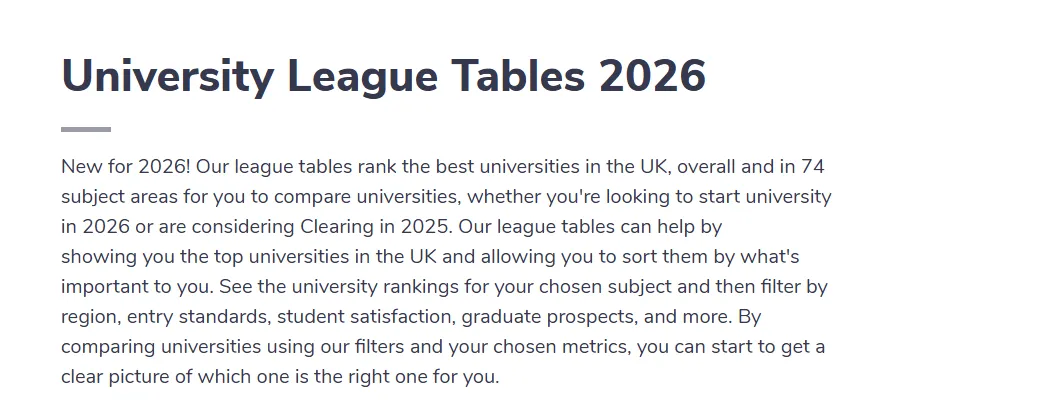Select the number "74" in the paragraph
Image resolution: width=1054 pixels, height=400 pixels.
(x=813, y=166)
